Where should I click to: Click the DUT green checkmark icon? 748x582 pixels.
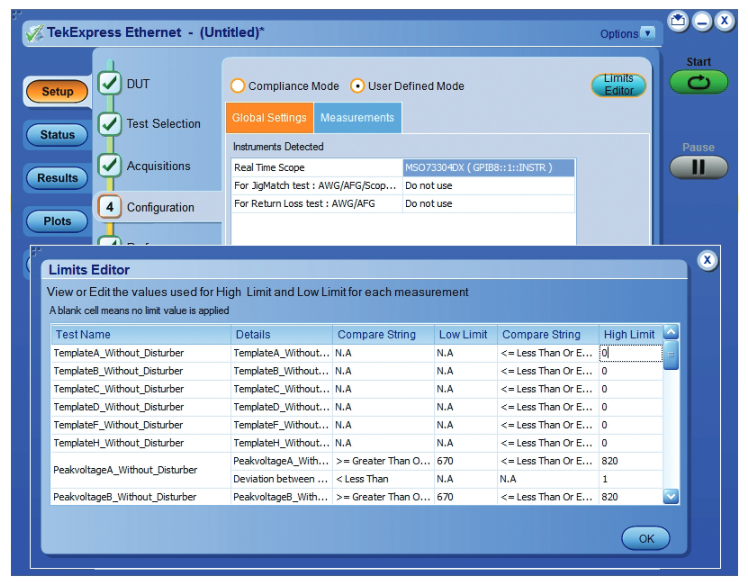pos(109,84)
